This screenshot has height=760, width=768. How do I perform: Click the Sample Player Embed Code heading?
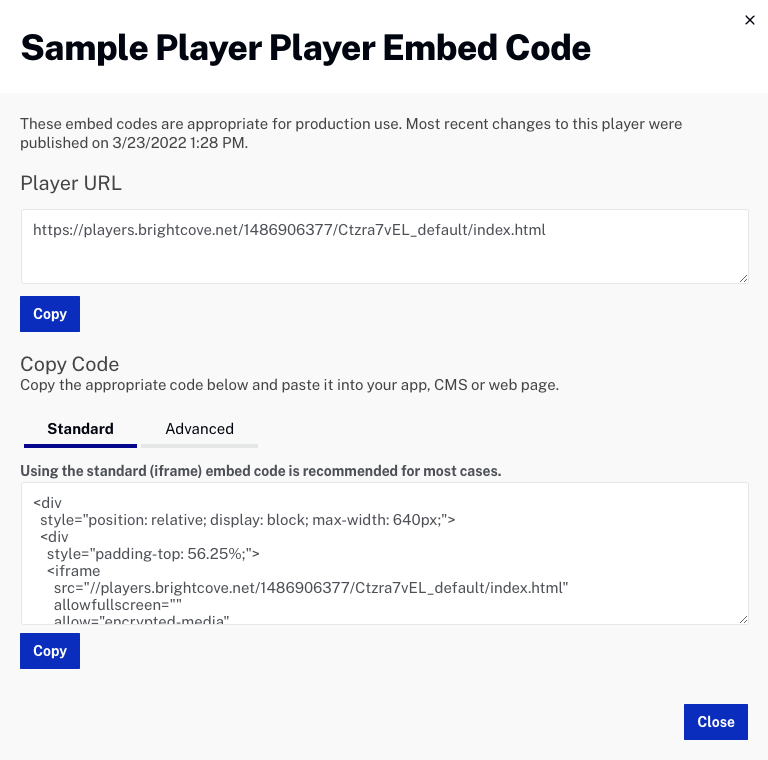coord(306,47)
